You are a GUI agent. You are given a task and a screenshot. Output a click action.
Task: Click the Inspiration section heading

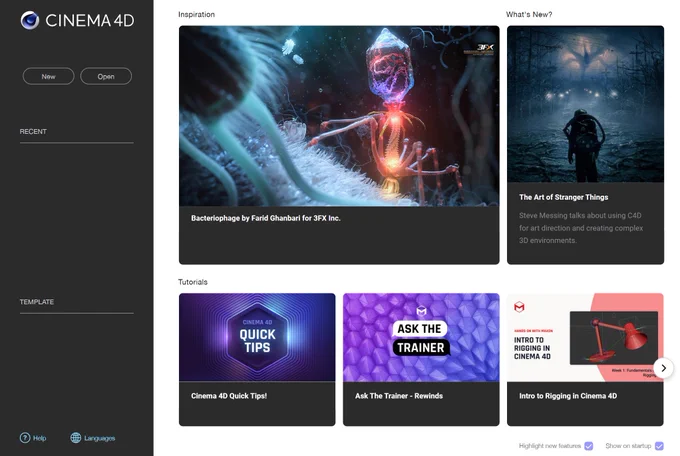click(x=196, y=14)
